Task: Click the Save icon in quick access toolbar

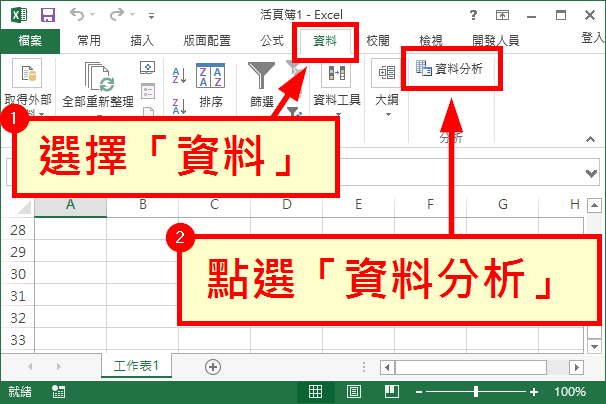Action: (48, 15)
